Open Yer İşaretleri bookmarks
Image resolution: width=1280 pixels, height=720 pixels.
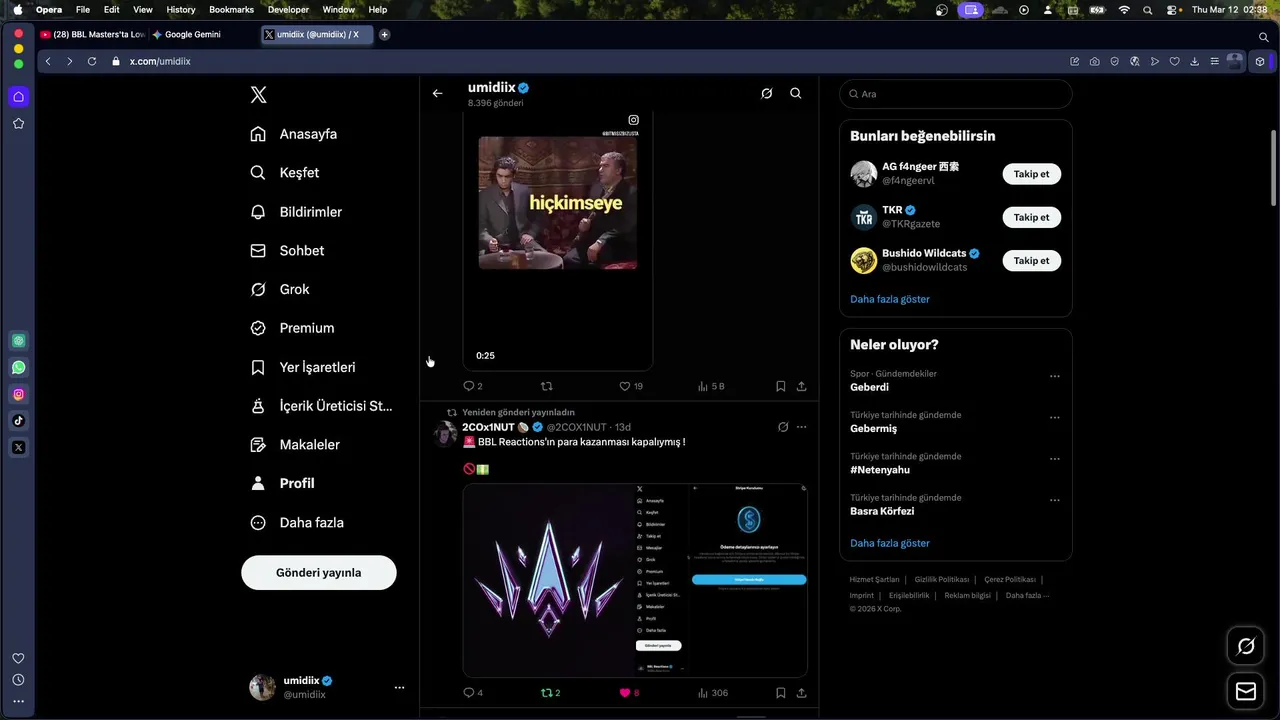tap(303, 367)
